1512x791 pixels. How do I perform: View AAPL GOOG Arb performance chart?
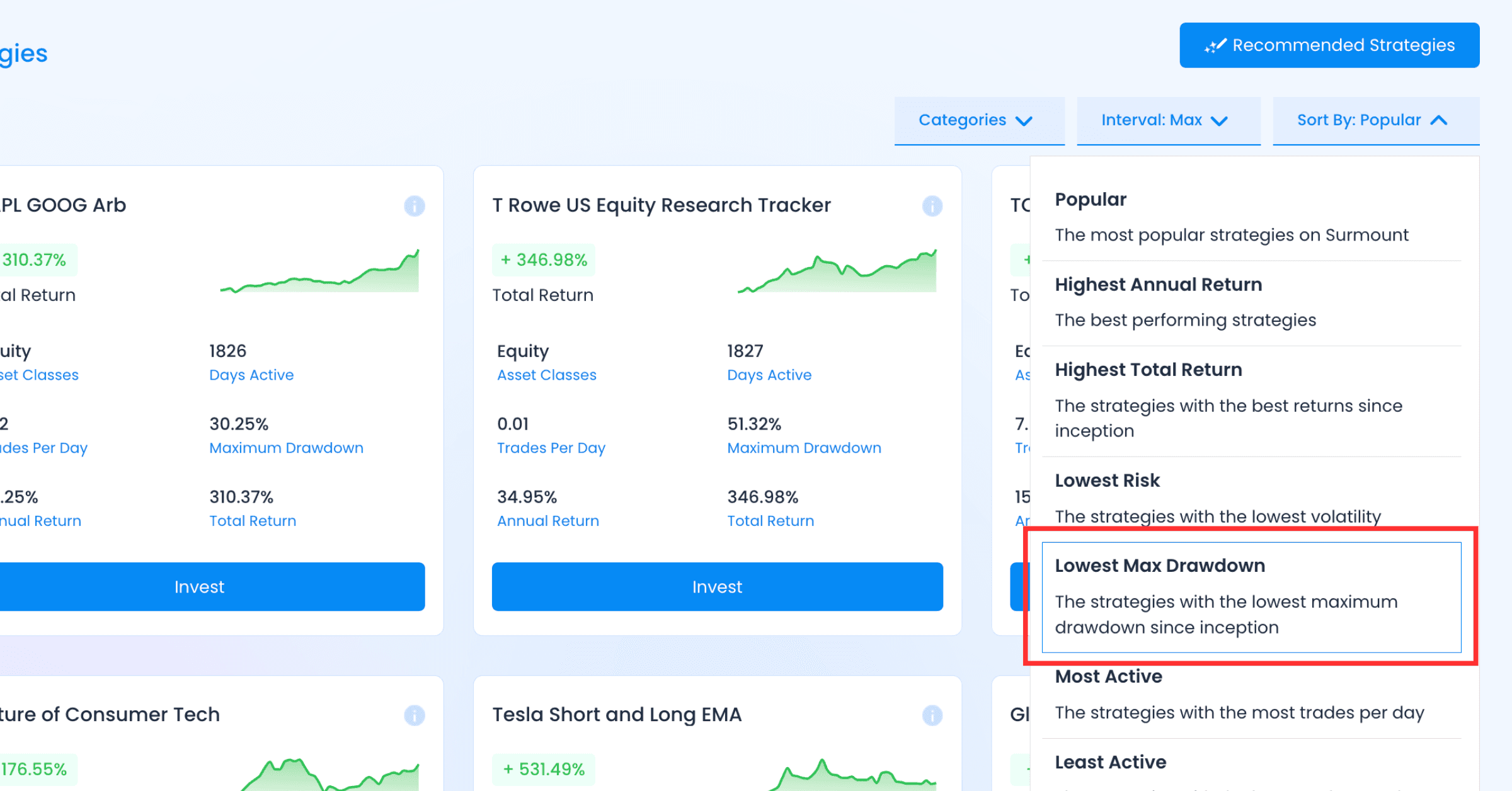click(319, 271)
